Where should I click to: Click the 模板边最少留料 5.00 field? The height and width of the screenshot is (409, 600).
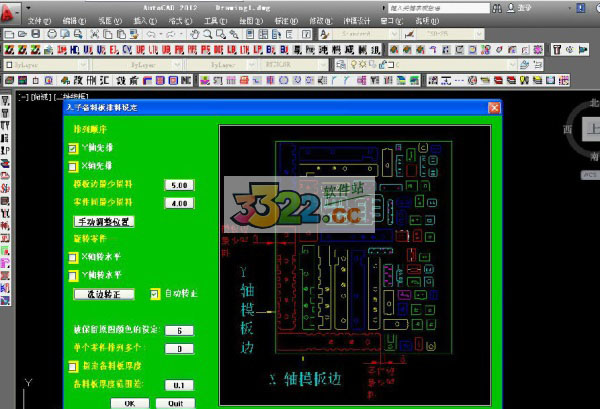(x=179, y=185)
